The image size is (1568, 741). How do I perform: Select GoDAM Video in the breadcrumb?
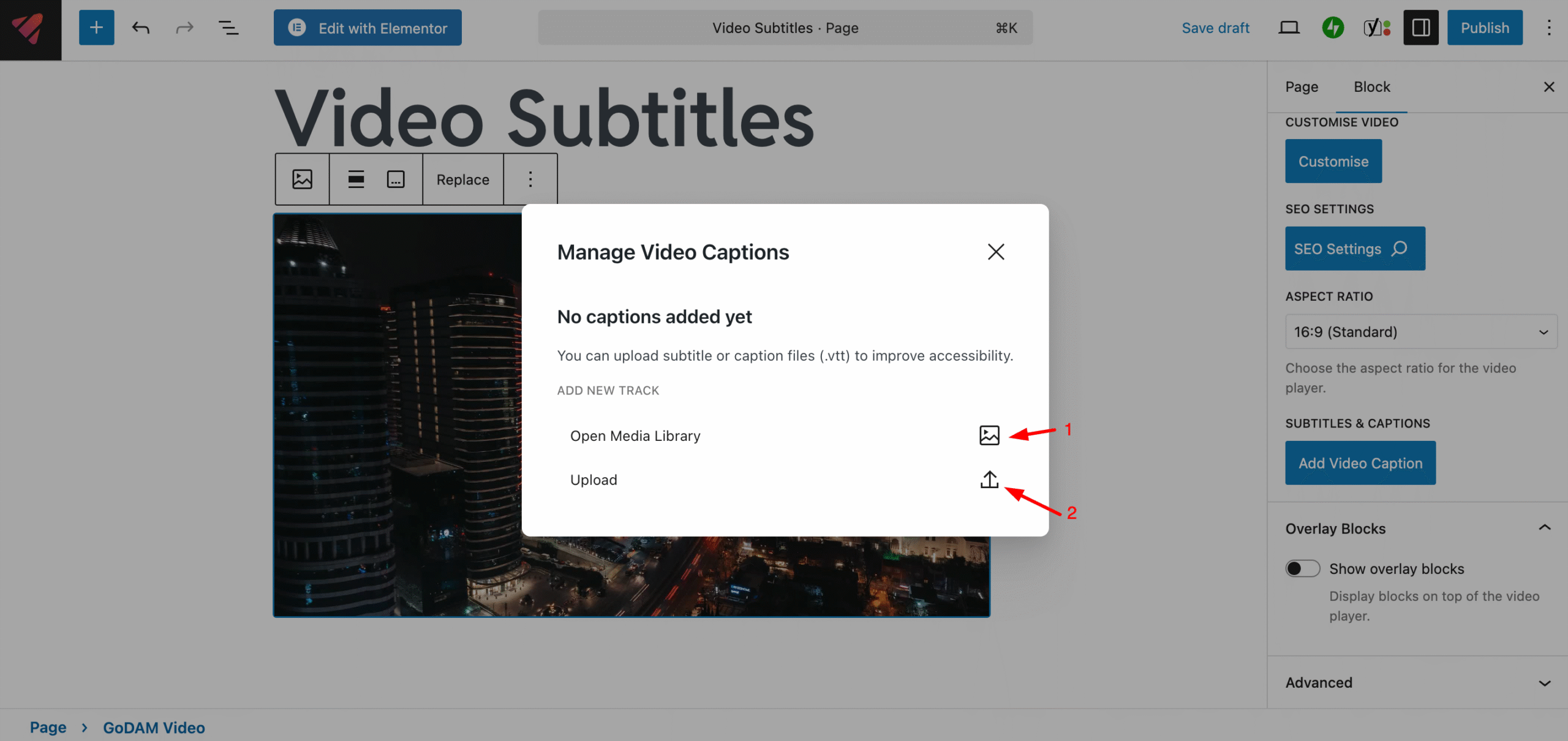(154, 728)
